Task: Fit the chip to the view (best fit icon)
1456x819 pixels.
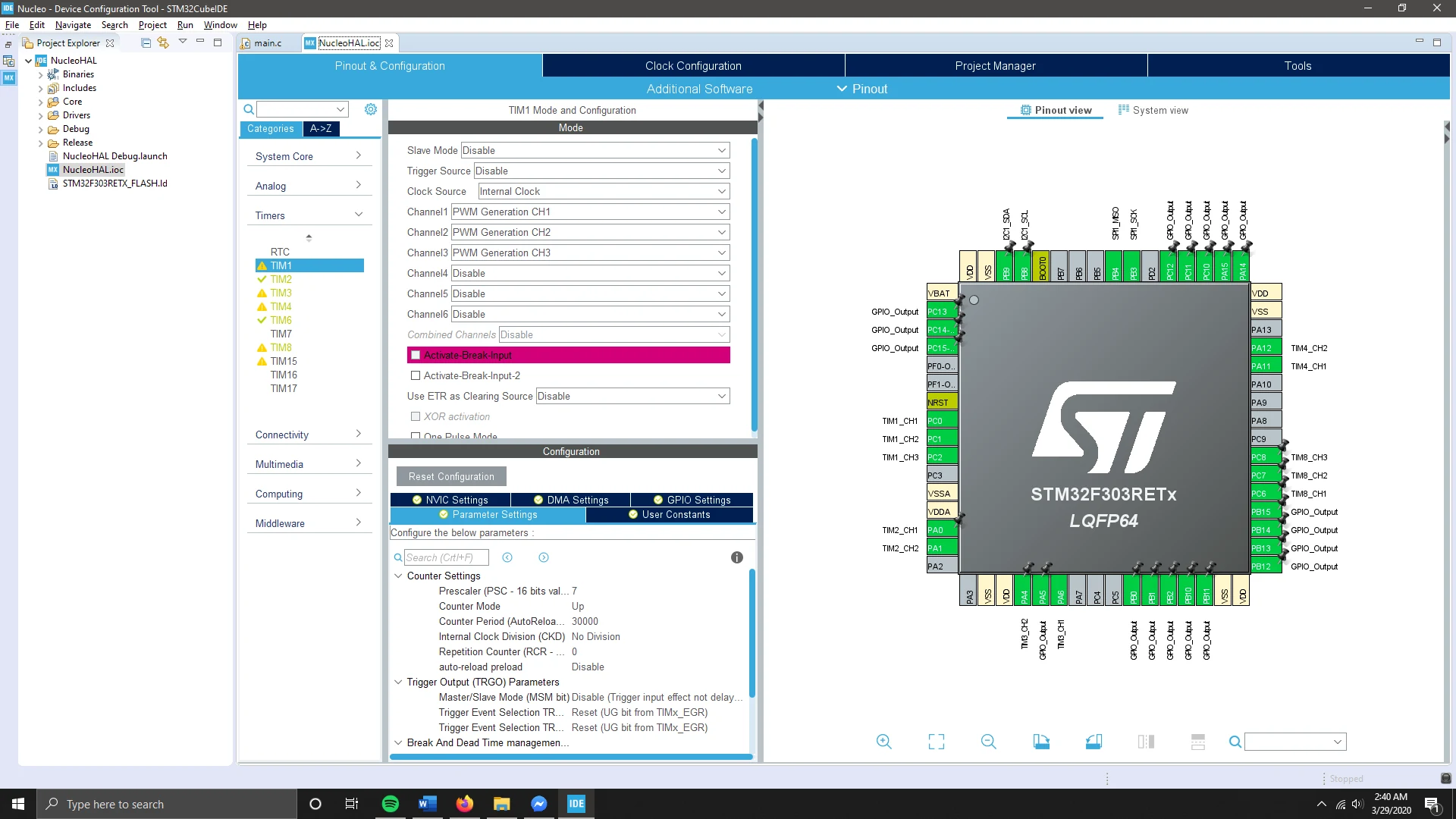Action: (x=937, y=742)
